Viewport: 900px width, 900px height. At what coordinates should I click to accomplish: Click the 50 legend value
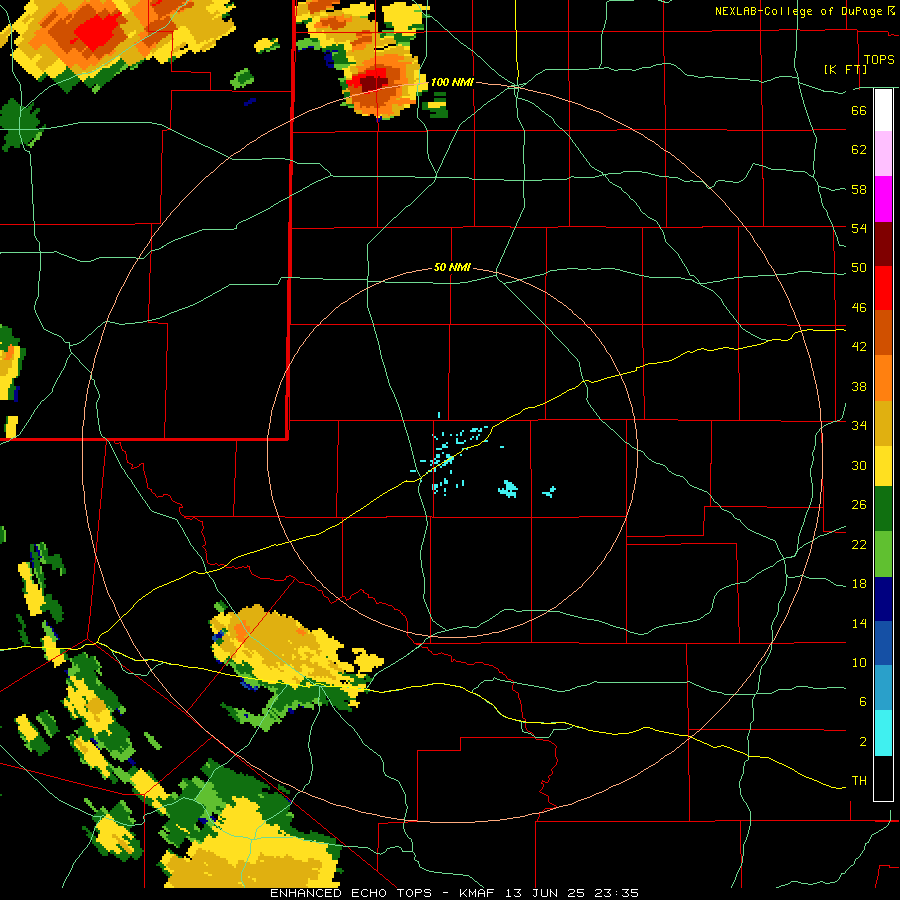(x=859, y=268)
